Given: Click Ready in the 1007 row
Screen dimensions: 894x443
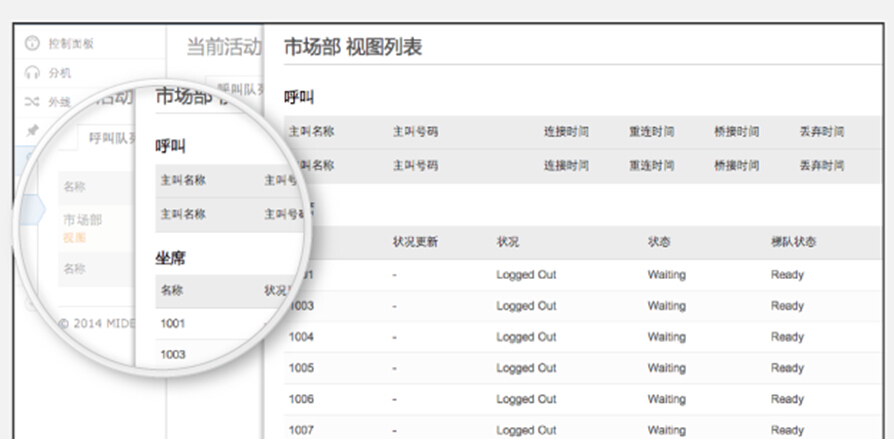Looking at the screenshot, I should point(787,430).
